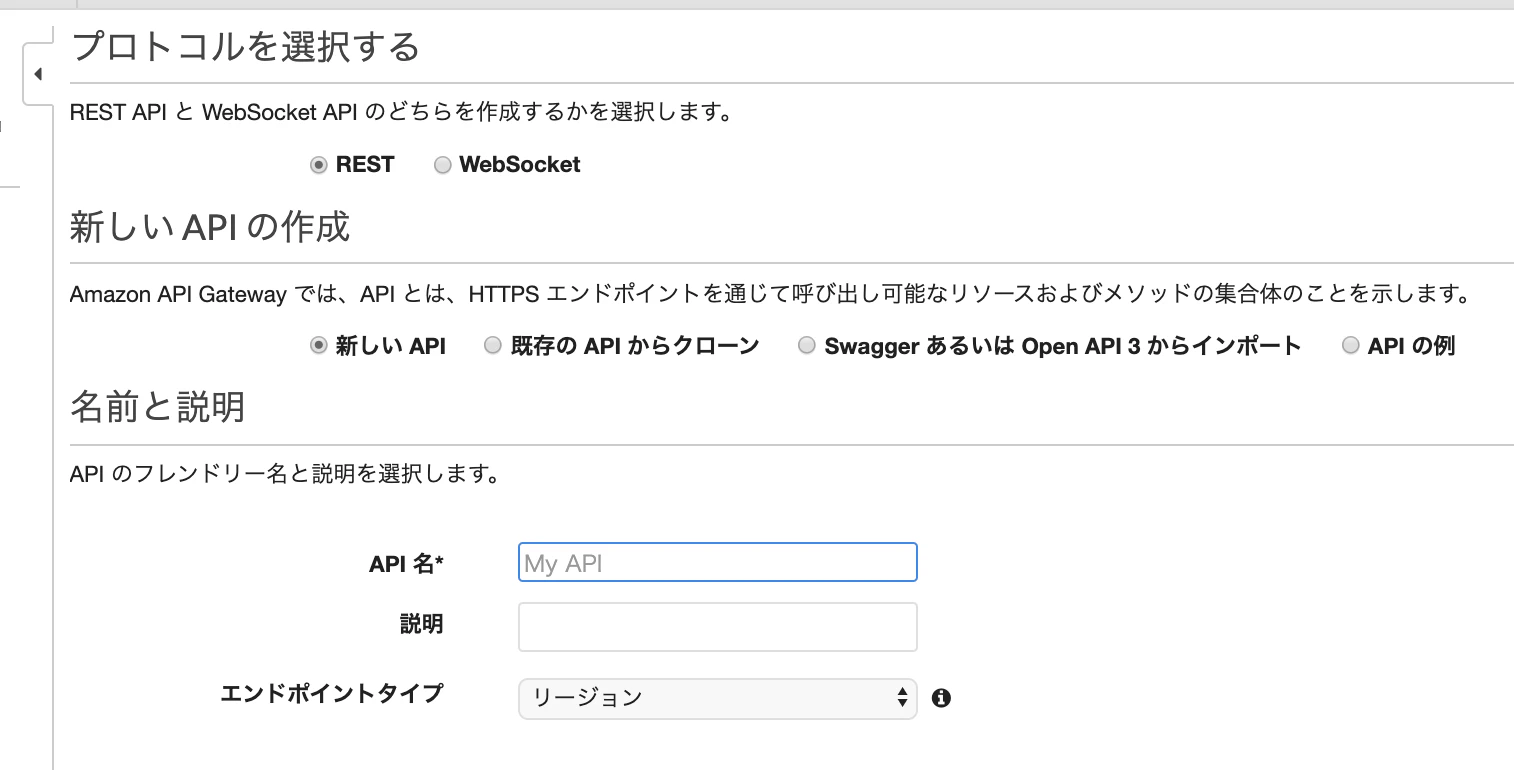Image resolution: width=1514 pixels, height=770 pixels.
Task: Show endpoint type info tooltip icon
Action: click(x=941, y=698)
